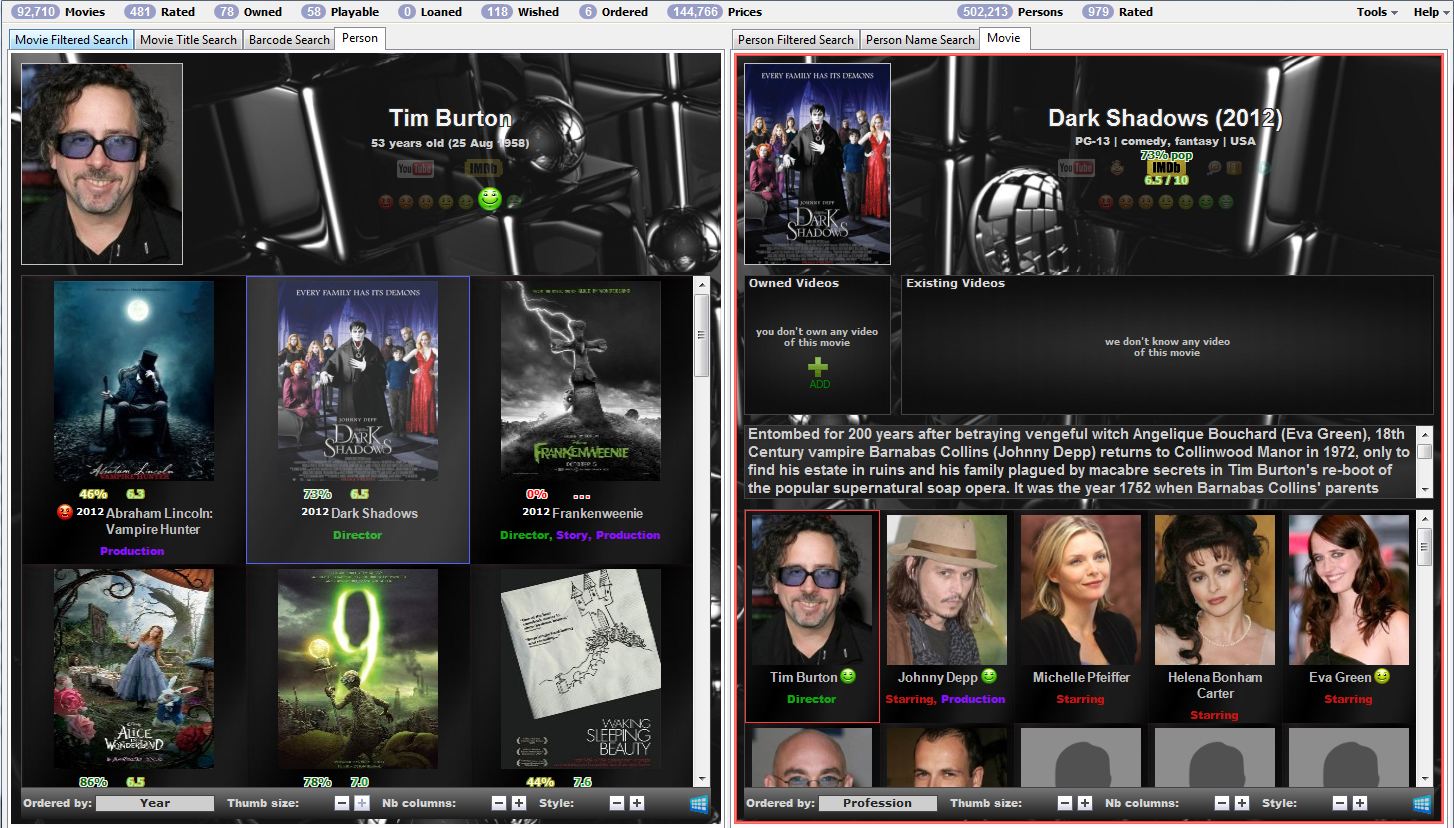Screen dimensions: 1454x828
Task: Decrease Thumb size in the Person panel
Action: pos(342,803)
